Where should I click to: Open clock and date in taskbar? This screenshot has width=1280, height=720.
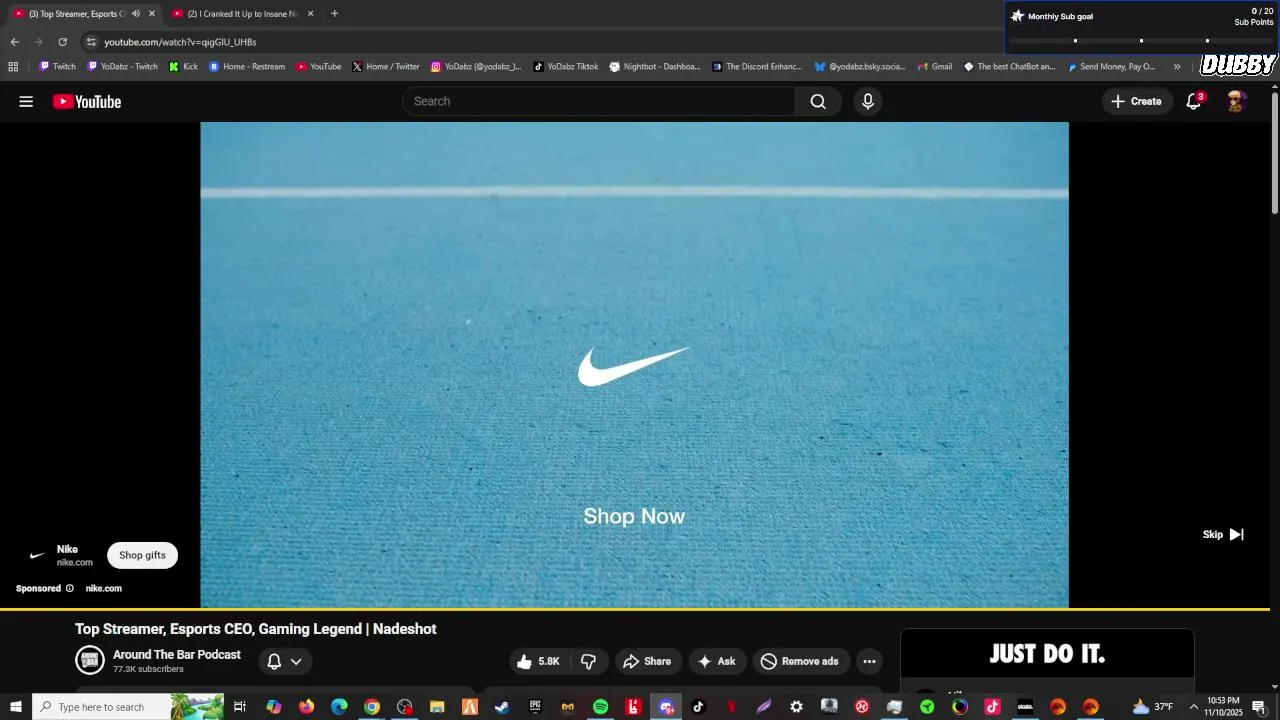1223,707
